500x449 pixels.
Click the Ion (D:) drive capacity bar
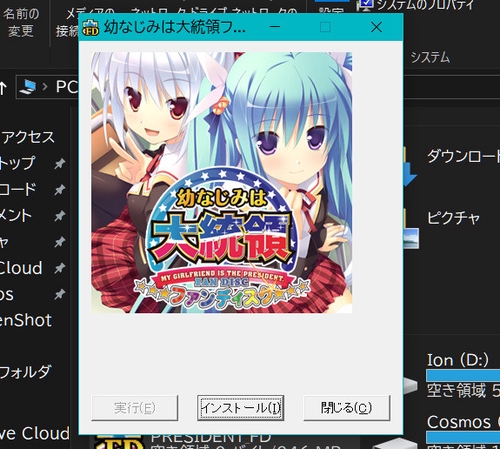point(463,375)
